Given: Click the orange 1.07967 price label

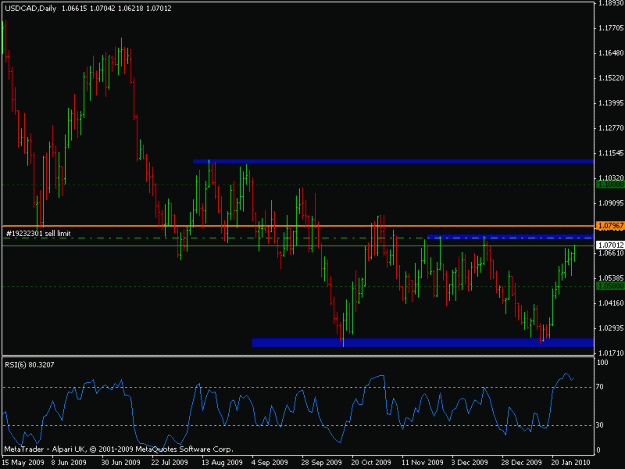Looking at the screenshot, I should [x=610, y=226].
